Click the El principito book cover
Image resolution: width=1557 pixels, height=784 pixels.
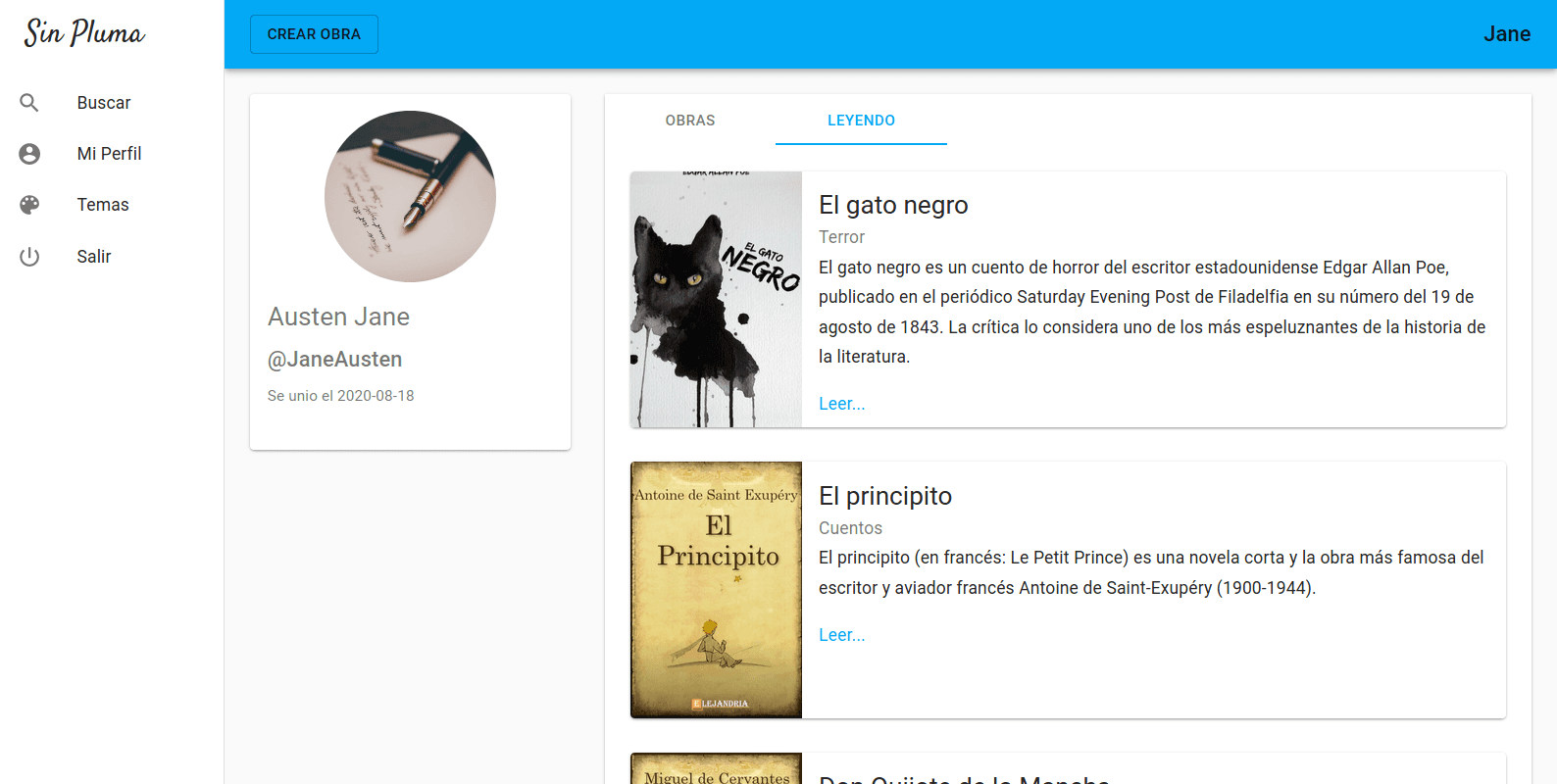point(716,590)
